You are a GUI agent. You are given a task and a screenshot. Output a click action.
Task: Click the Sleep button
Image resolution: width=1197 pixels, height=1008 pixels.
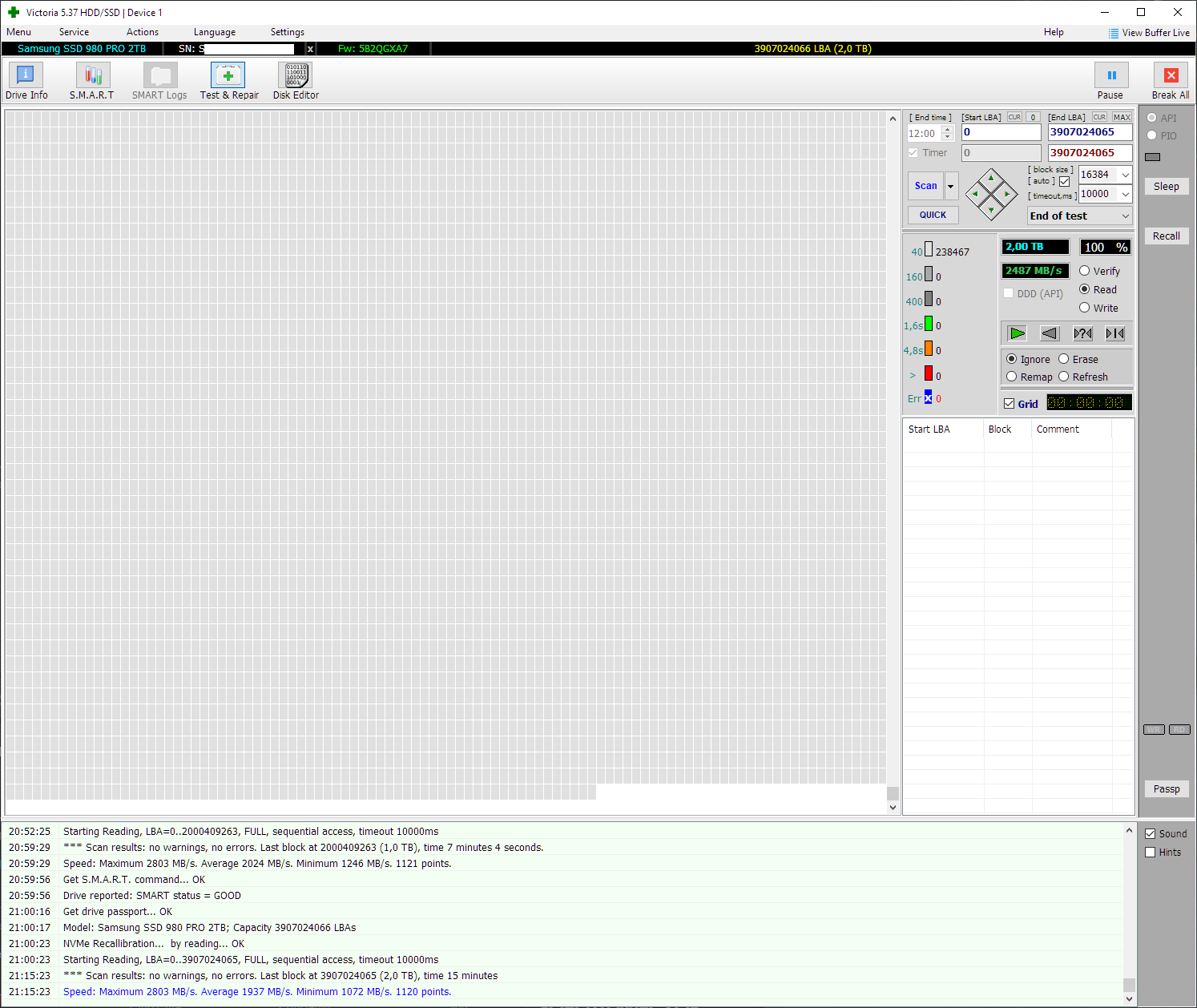point(1166,186)
